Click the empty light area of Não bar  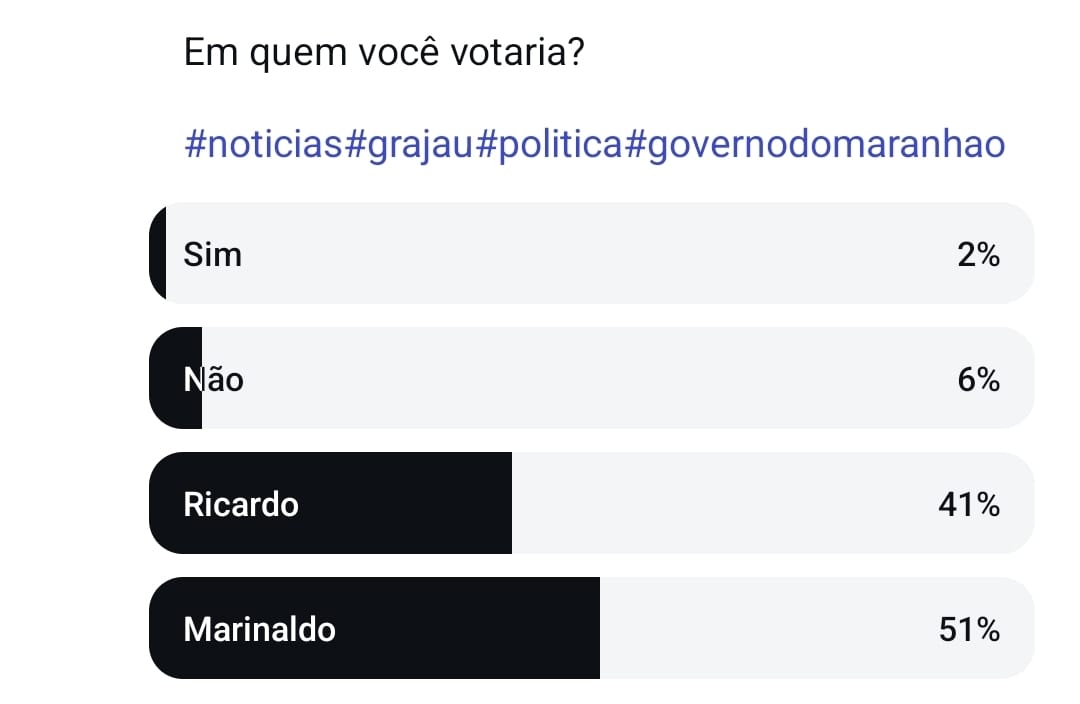(x=600, y=379)
